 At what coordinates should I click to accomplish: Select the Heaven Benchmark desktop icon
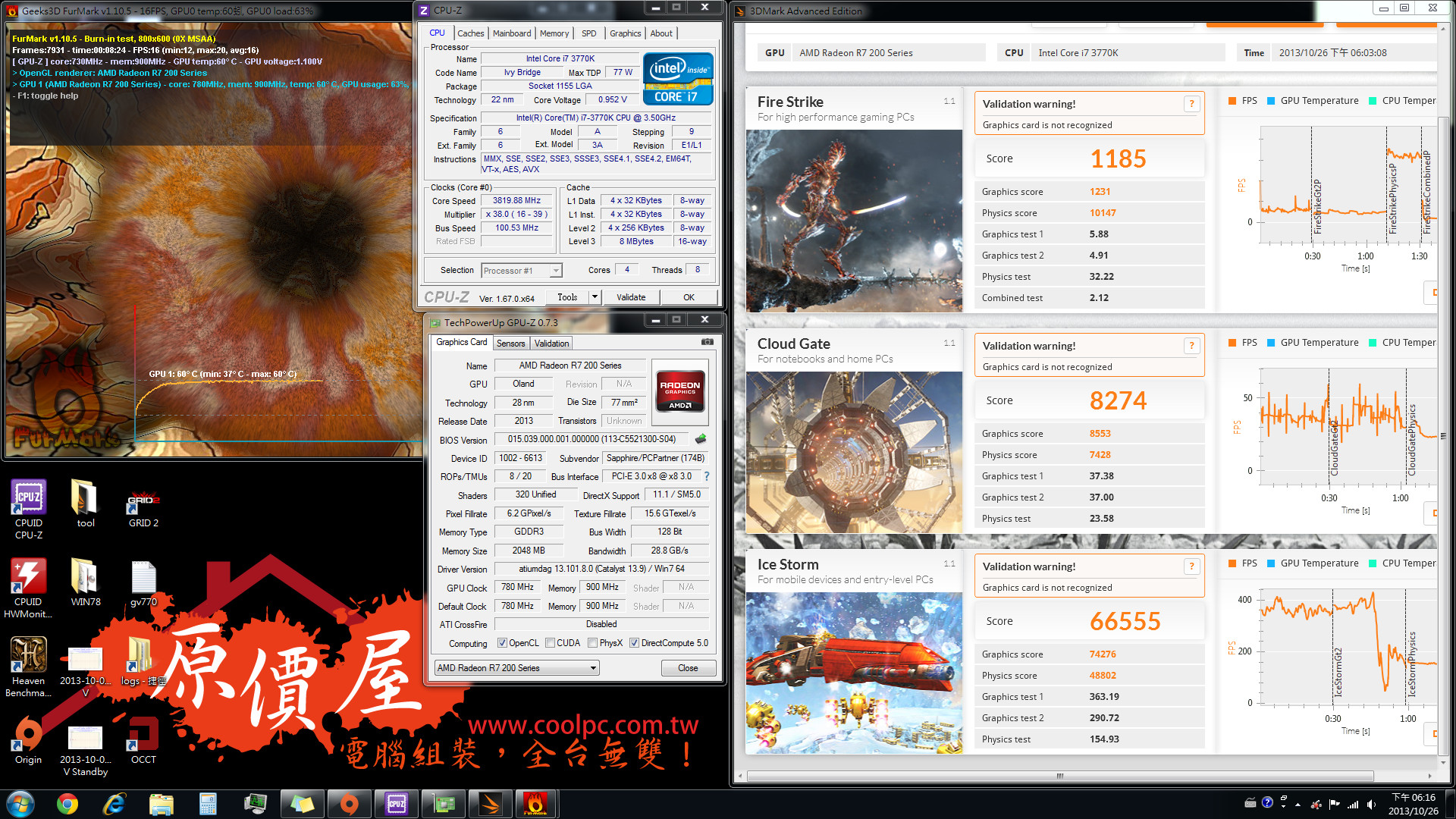29,667
